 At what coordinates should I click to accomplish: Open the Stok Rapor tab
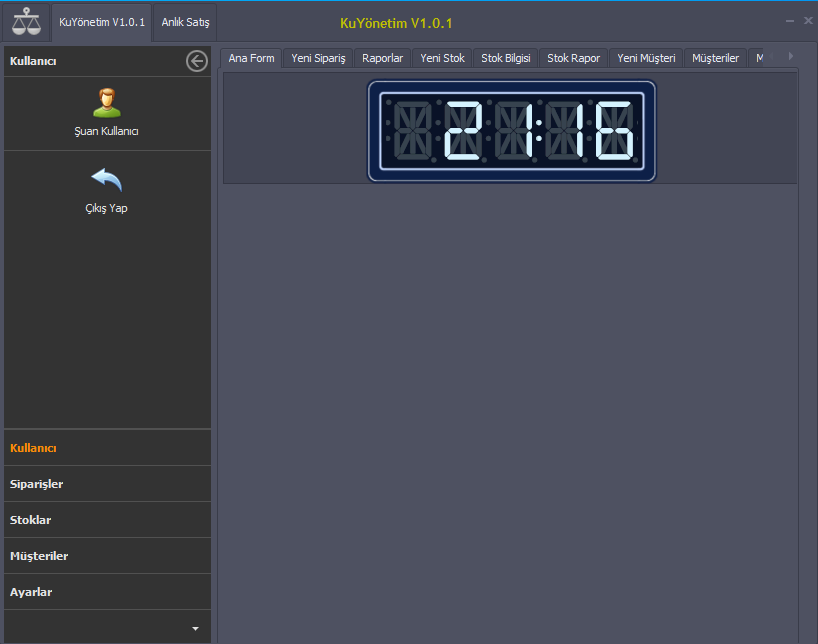point(573,58)
